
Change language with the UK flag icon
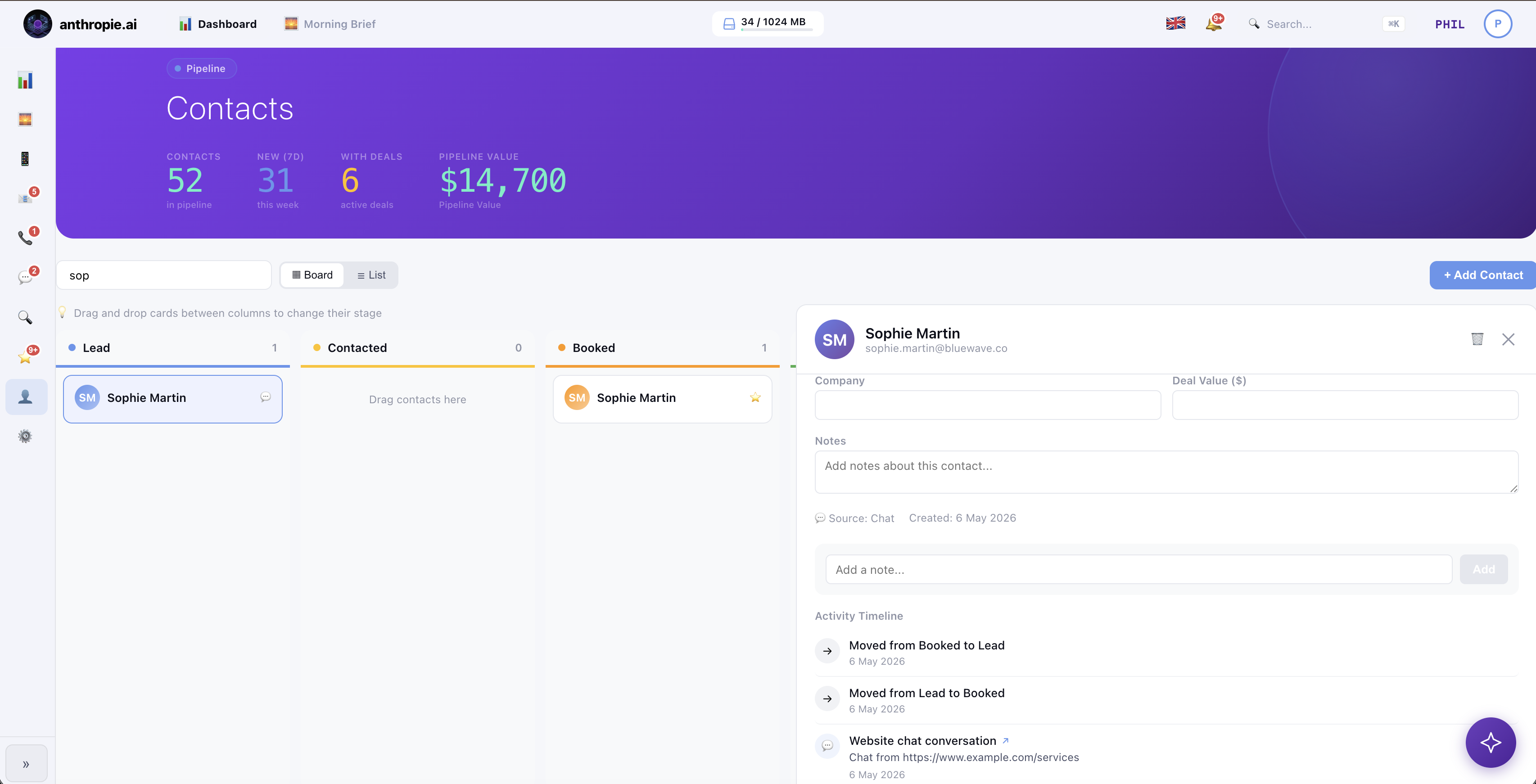click(x=1175, y=24)
